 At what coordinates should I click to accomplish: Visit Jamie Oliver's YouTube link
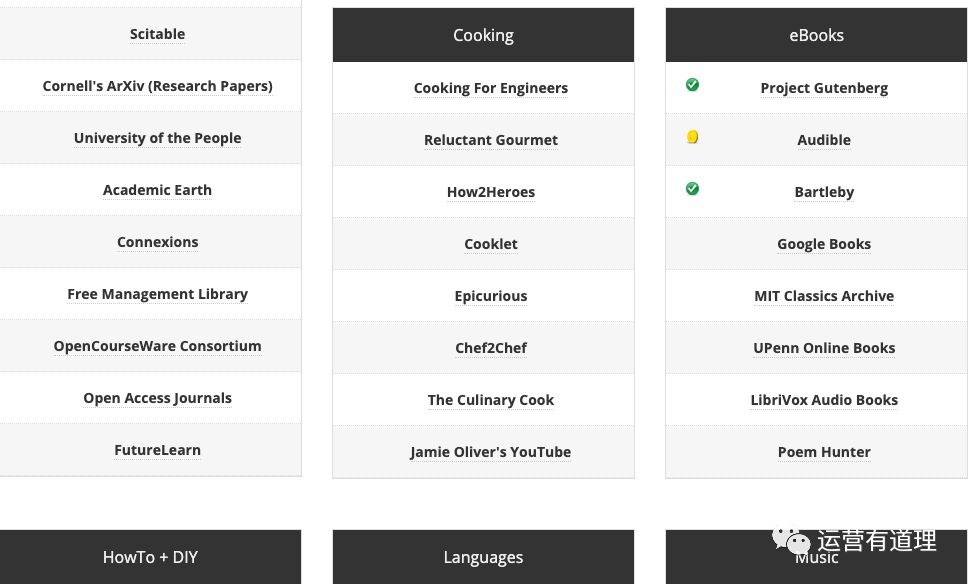pos(491,452)
